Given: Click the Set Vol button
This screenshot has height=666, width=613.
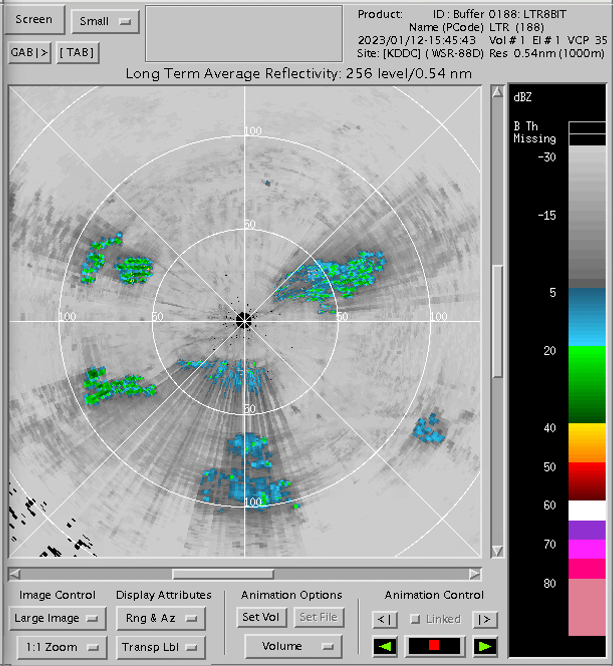Looking at the screenshot, I should point(261,617).
